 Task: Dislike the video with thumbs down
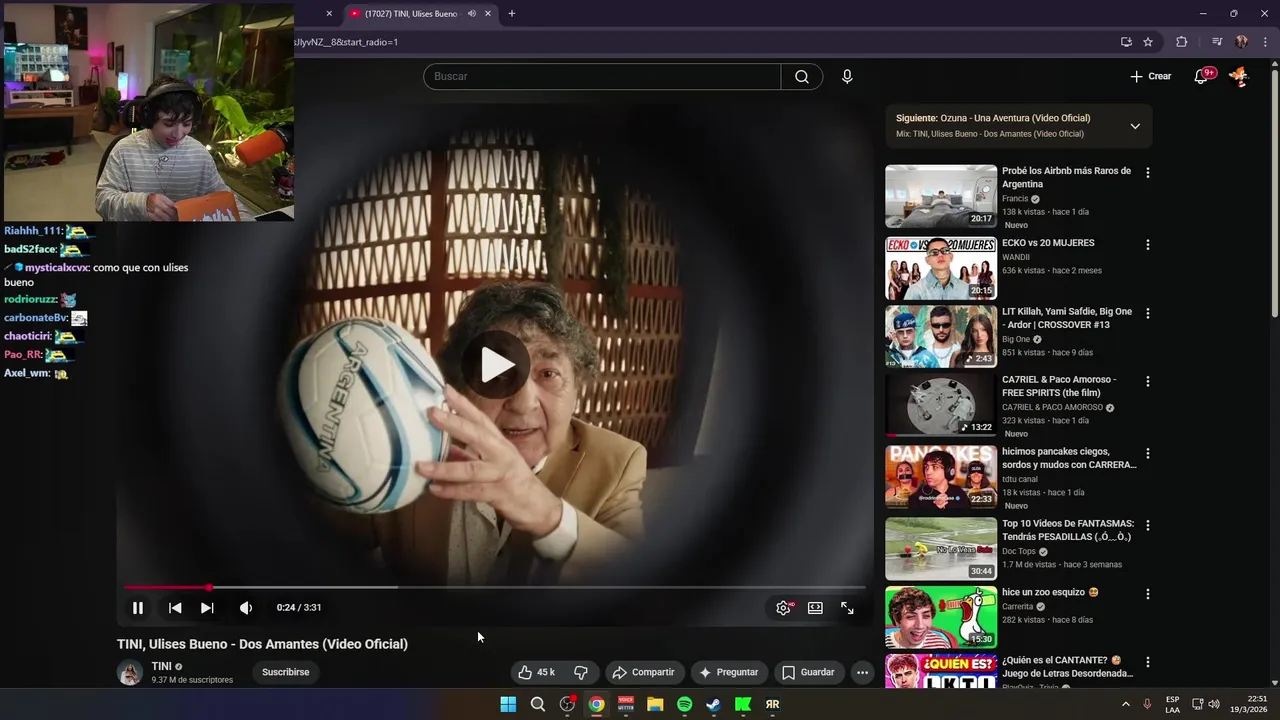pos(581,672)
